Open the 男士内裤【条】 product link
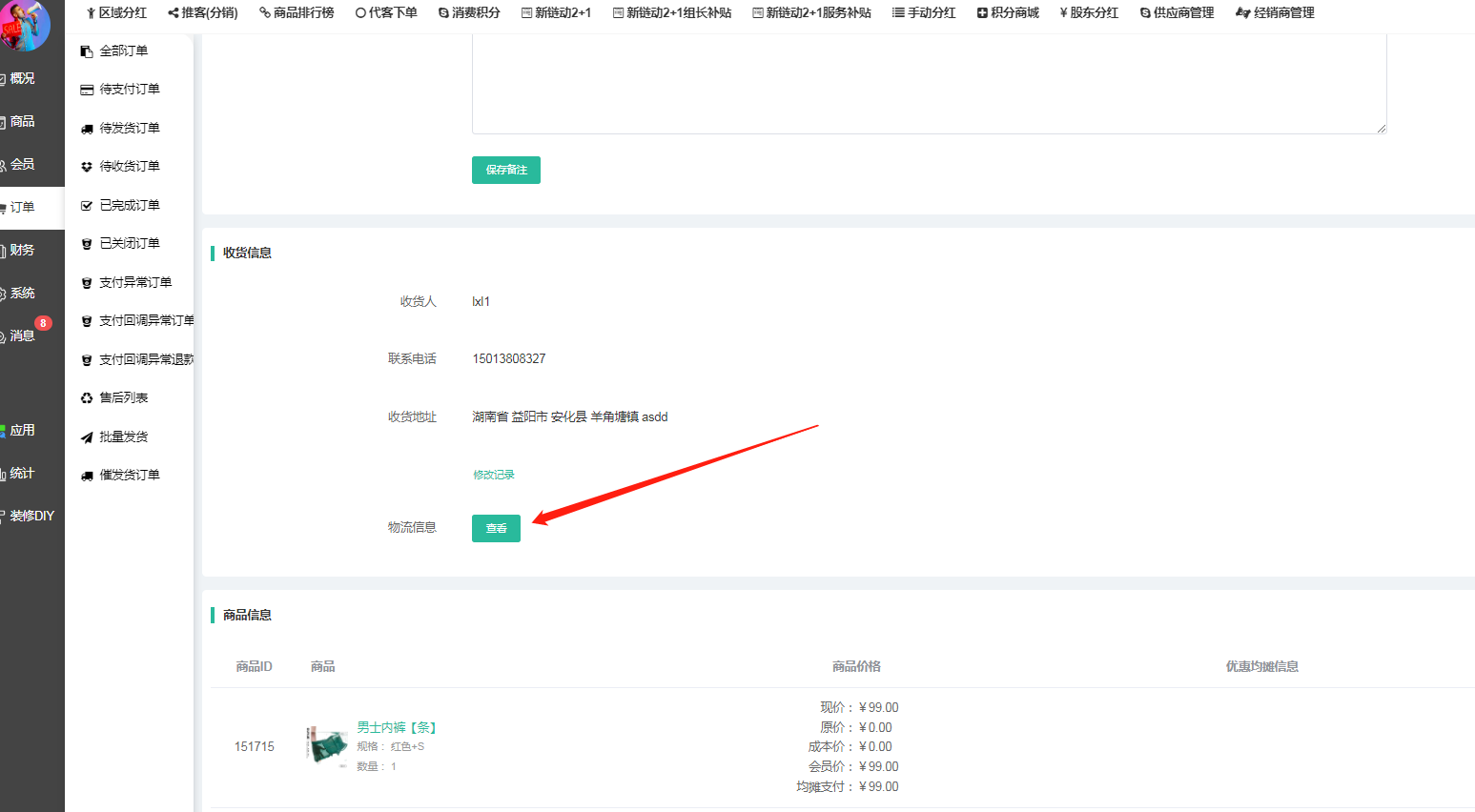 coord(396,727)
